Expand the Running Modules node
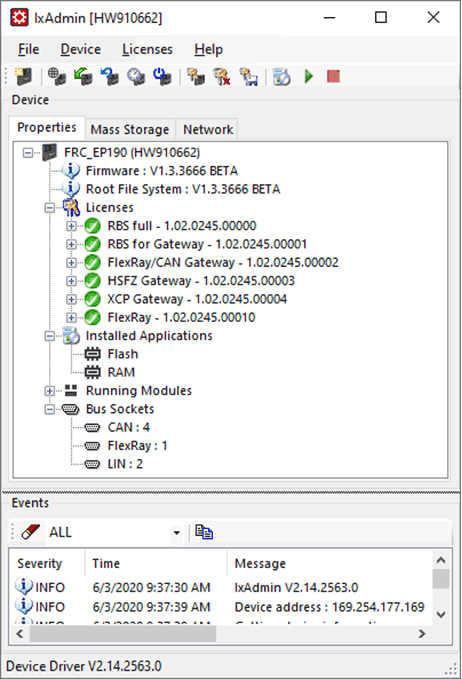The image size is (462, 679). pos(50,391)
